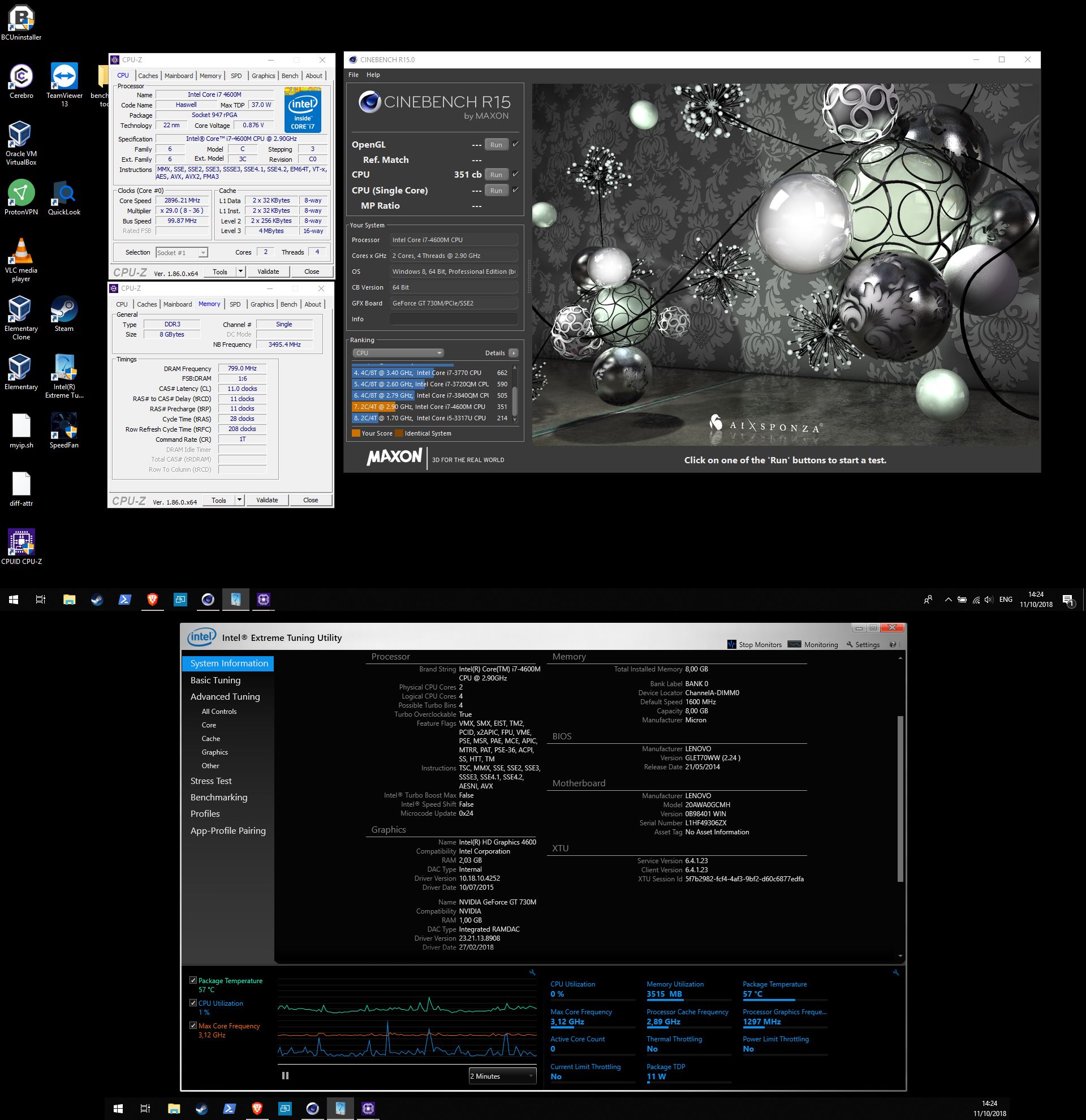Open File Explorer from the upper taskbar
This screenshot has height=1120, width=1086.
pyautogui.click(x=69, y=600)
